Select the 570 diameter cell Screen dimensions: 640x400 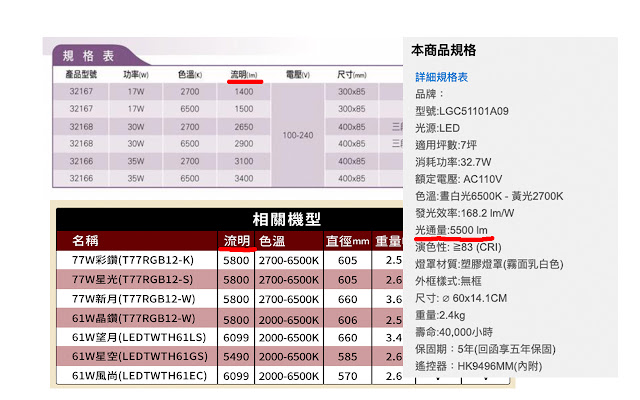click(347, 376)
